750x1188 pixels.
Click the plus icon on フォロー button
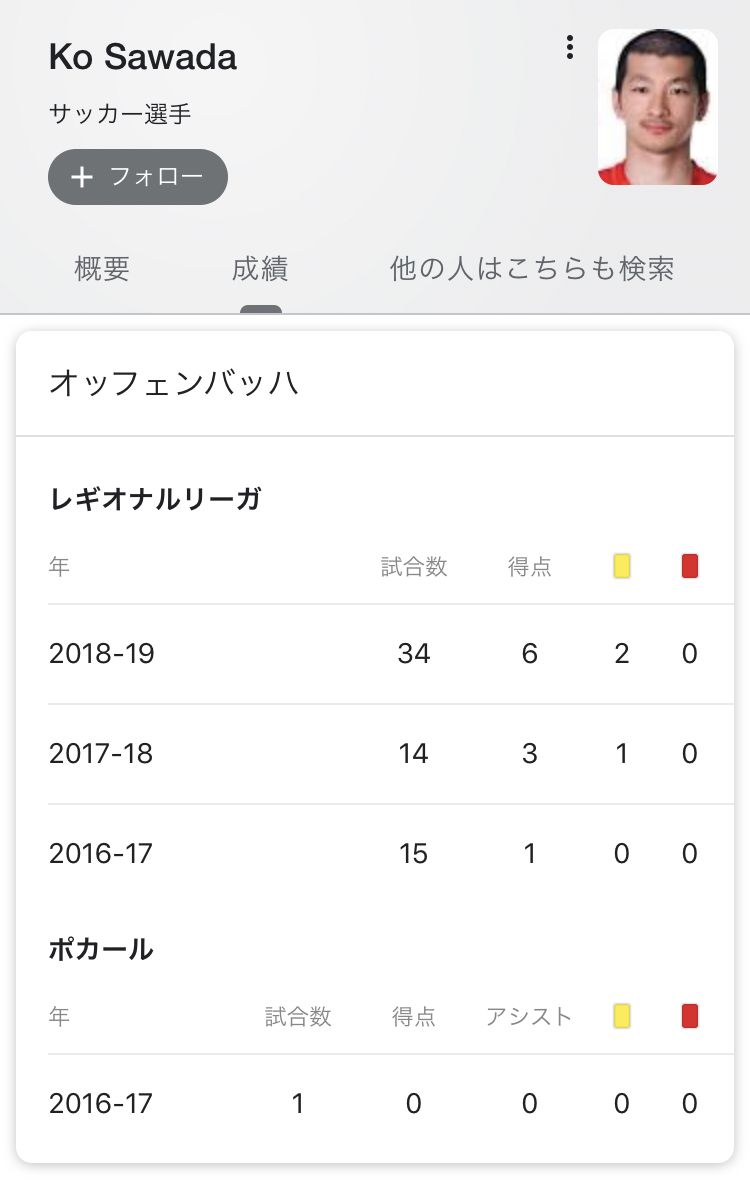coord(82,177)
